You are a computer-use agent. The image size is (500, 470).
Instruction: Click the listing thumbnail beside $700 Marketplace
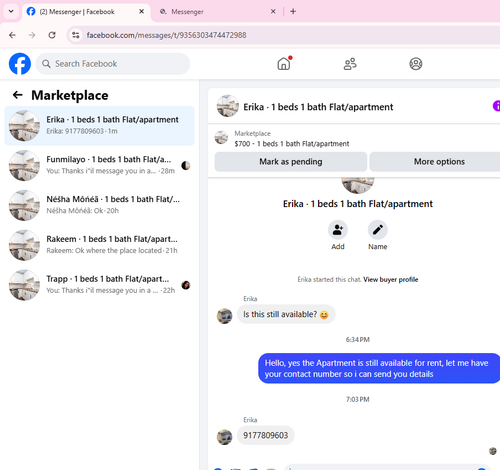221,137
